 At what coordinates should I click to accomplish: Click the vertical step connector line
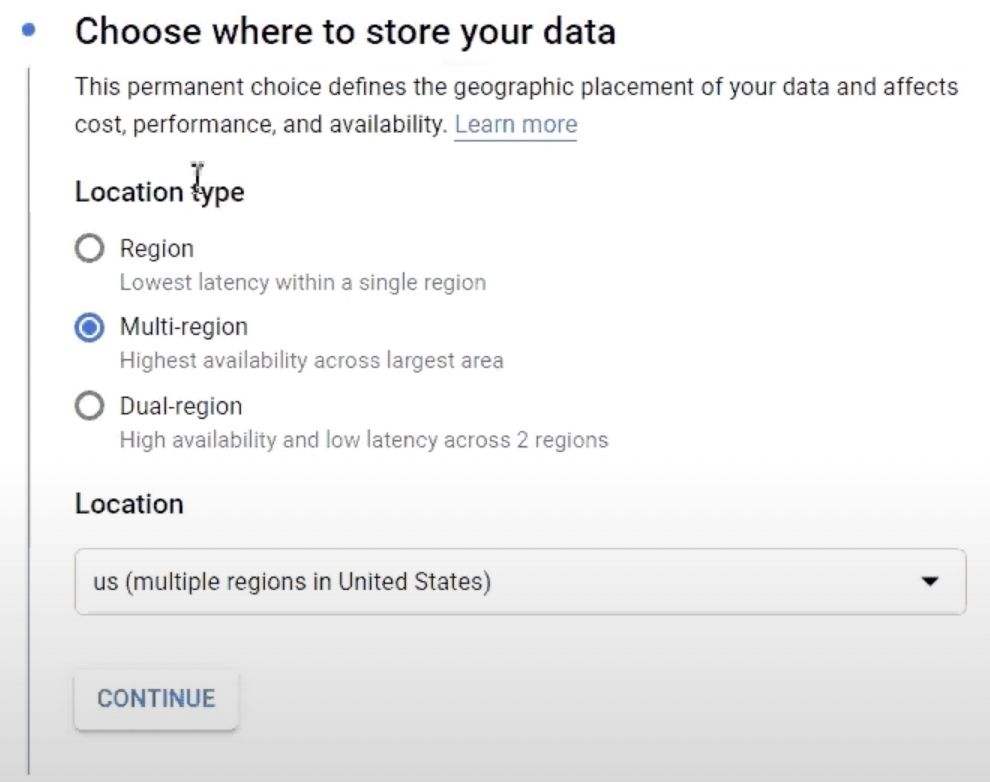tap(28, 420)
